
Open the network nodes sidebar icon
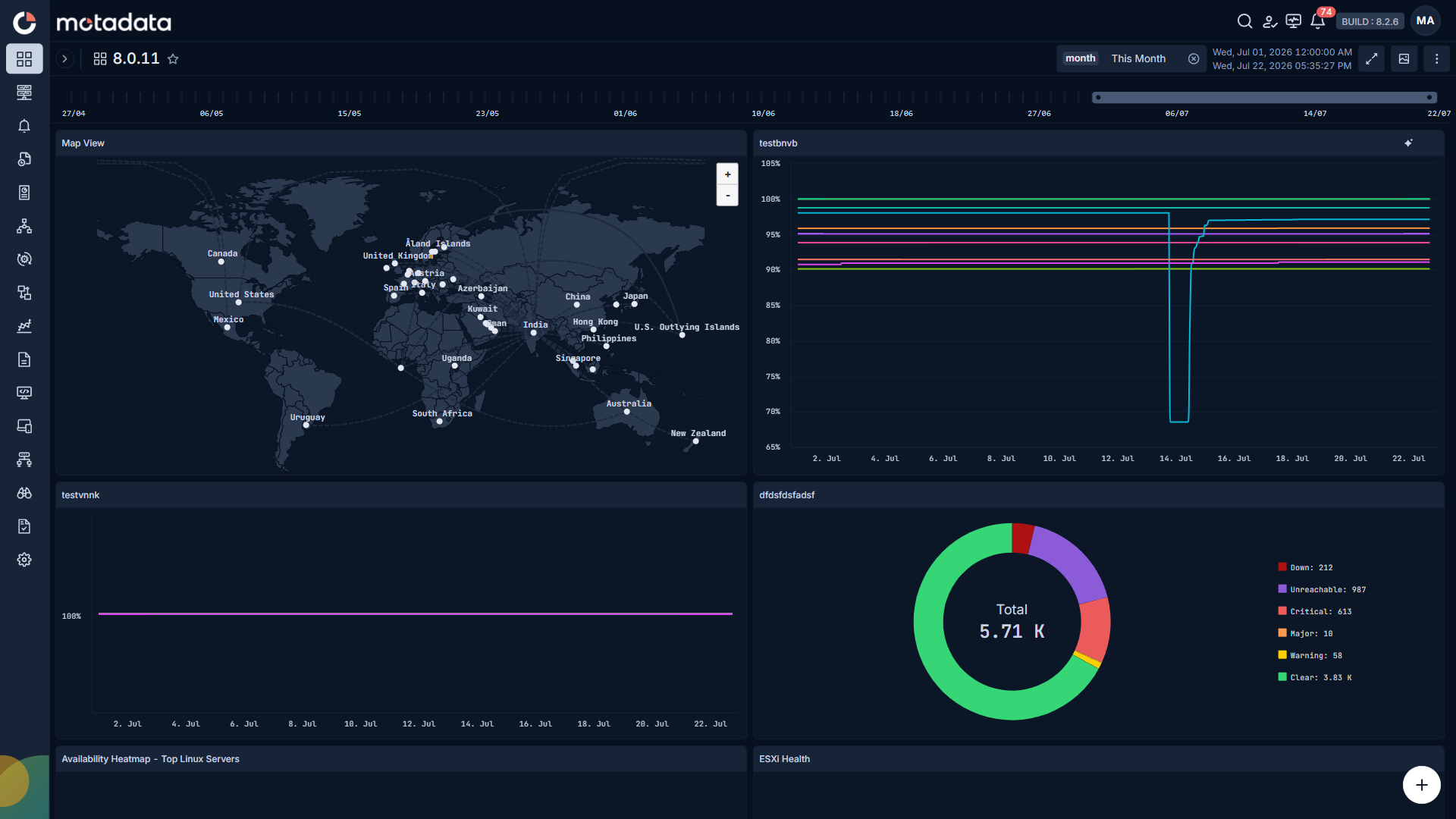24,460
